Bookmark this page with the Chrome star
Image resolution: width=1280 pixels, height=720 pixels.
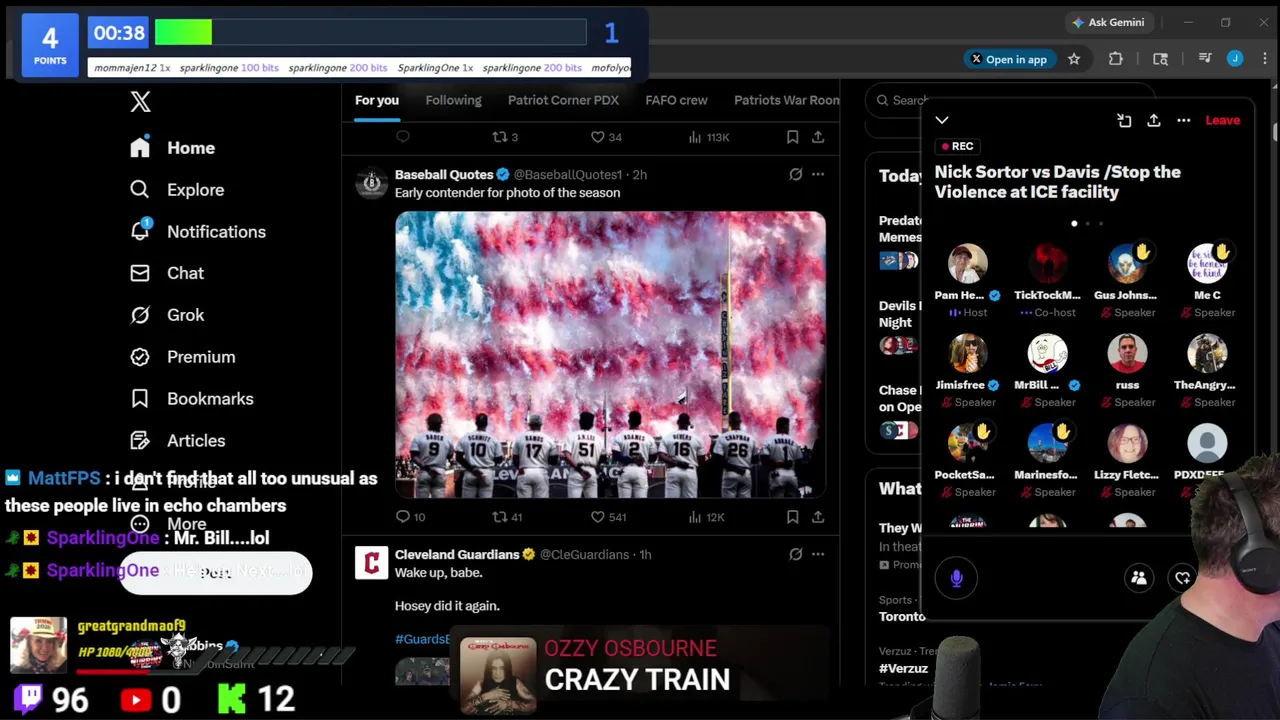coord(1074,59)
